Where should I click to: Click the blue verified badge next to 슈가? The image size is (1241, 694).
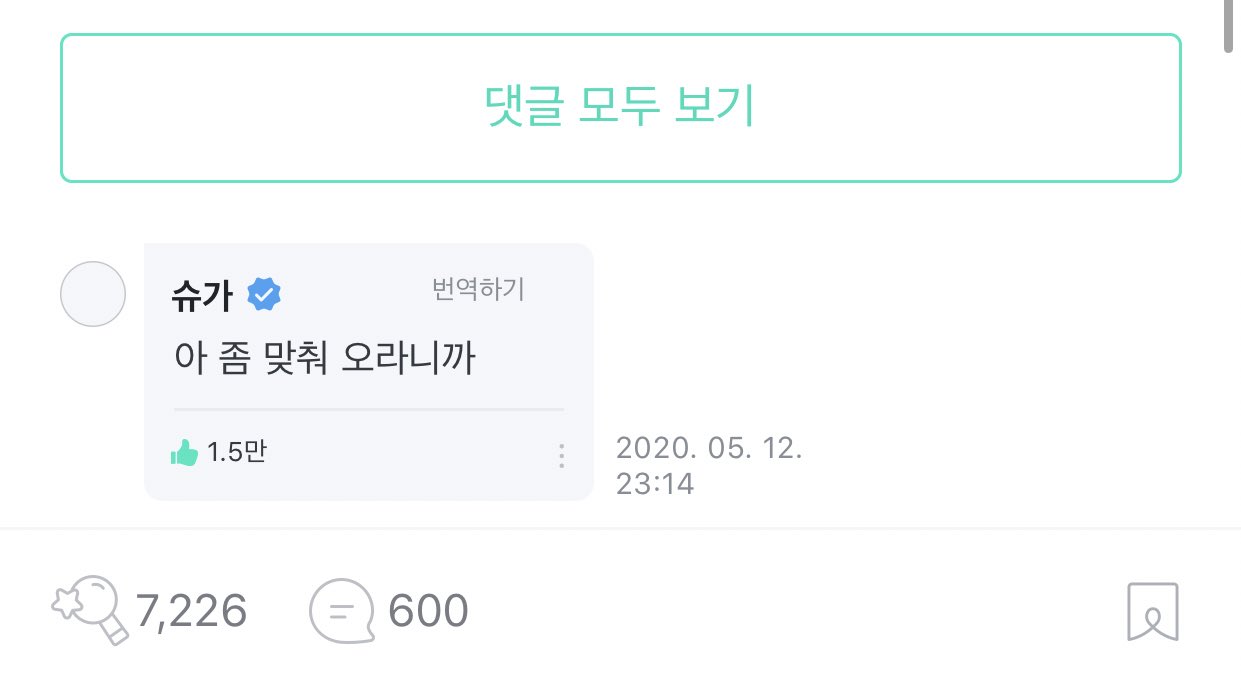click(264, 294)
